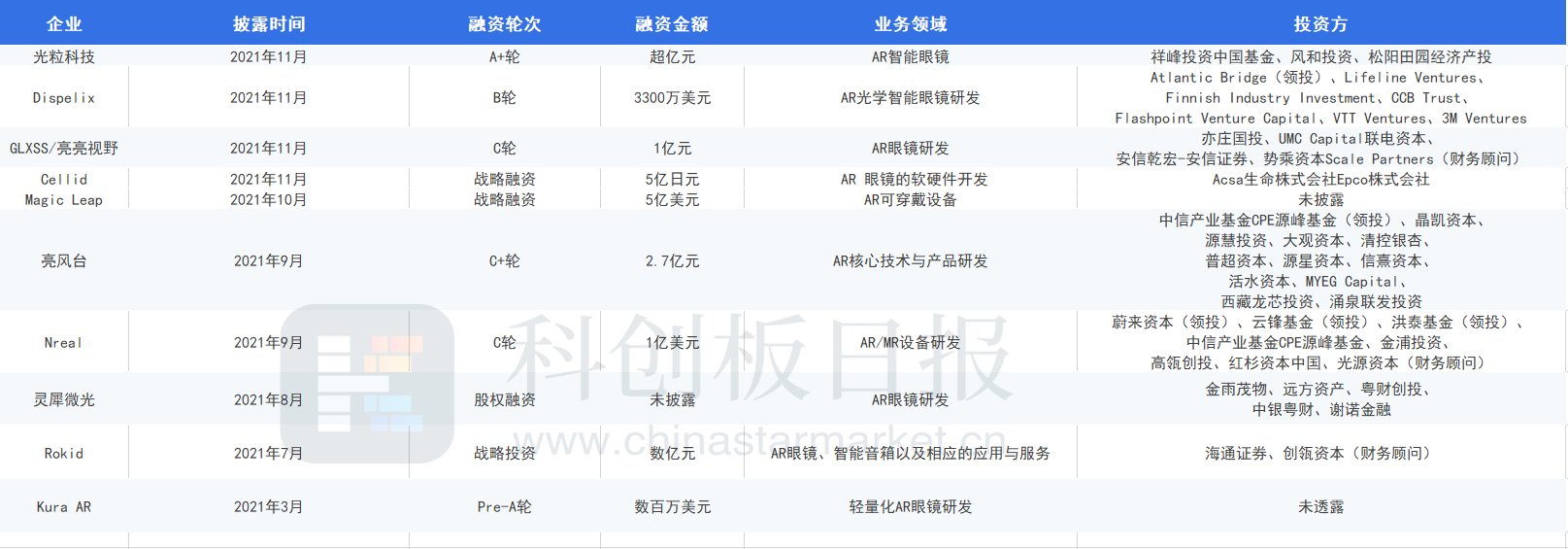Screen dimensions: 1568x549
Task: Click the 投资方 column header
Action: click(x=1320, y=24)
